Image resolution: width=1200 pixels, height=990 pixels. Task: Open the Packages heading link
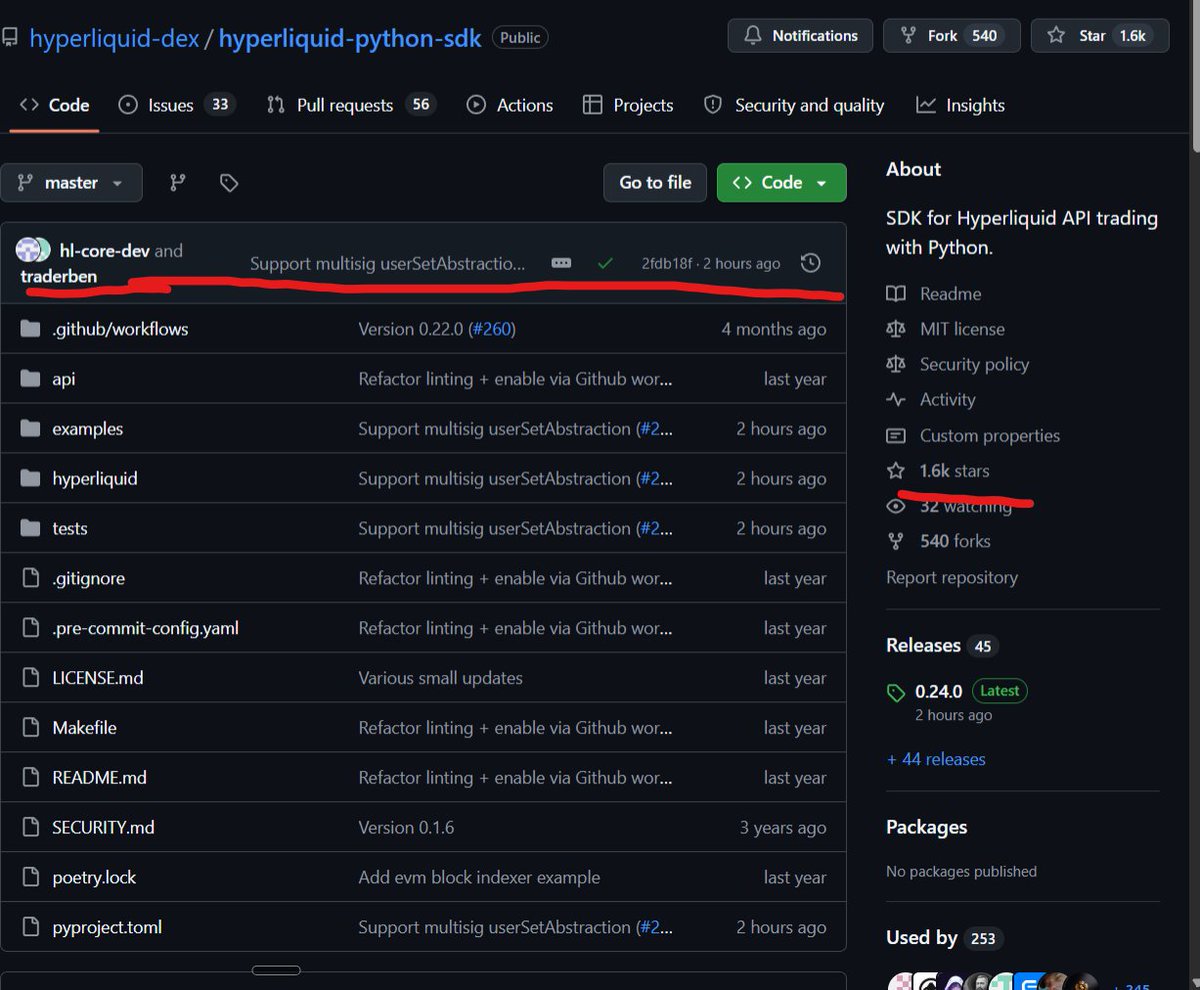(x=927, y=827)
